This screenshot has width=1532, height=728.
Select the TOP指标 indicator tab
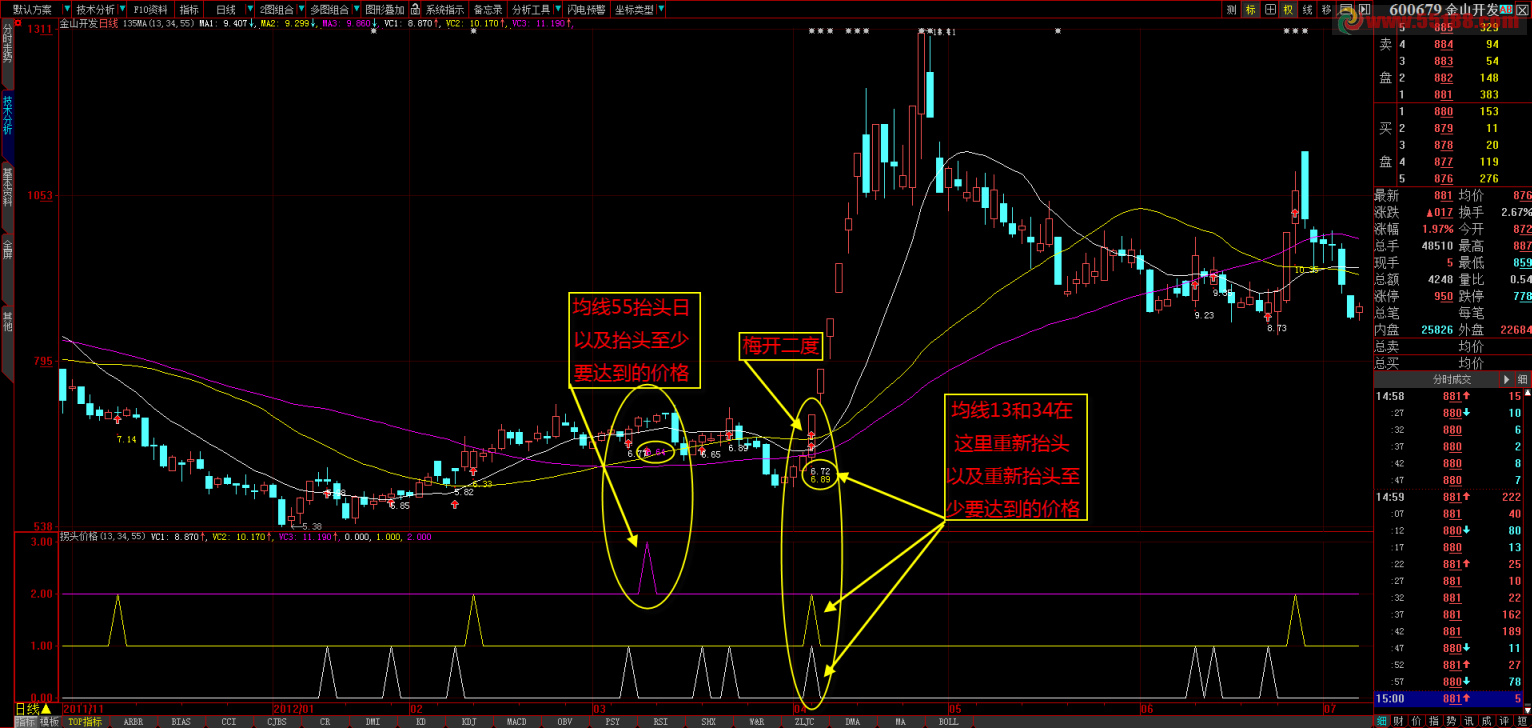click(x=85, y=721)
